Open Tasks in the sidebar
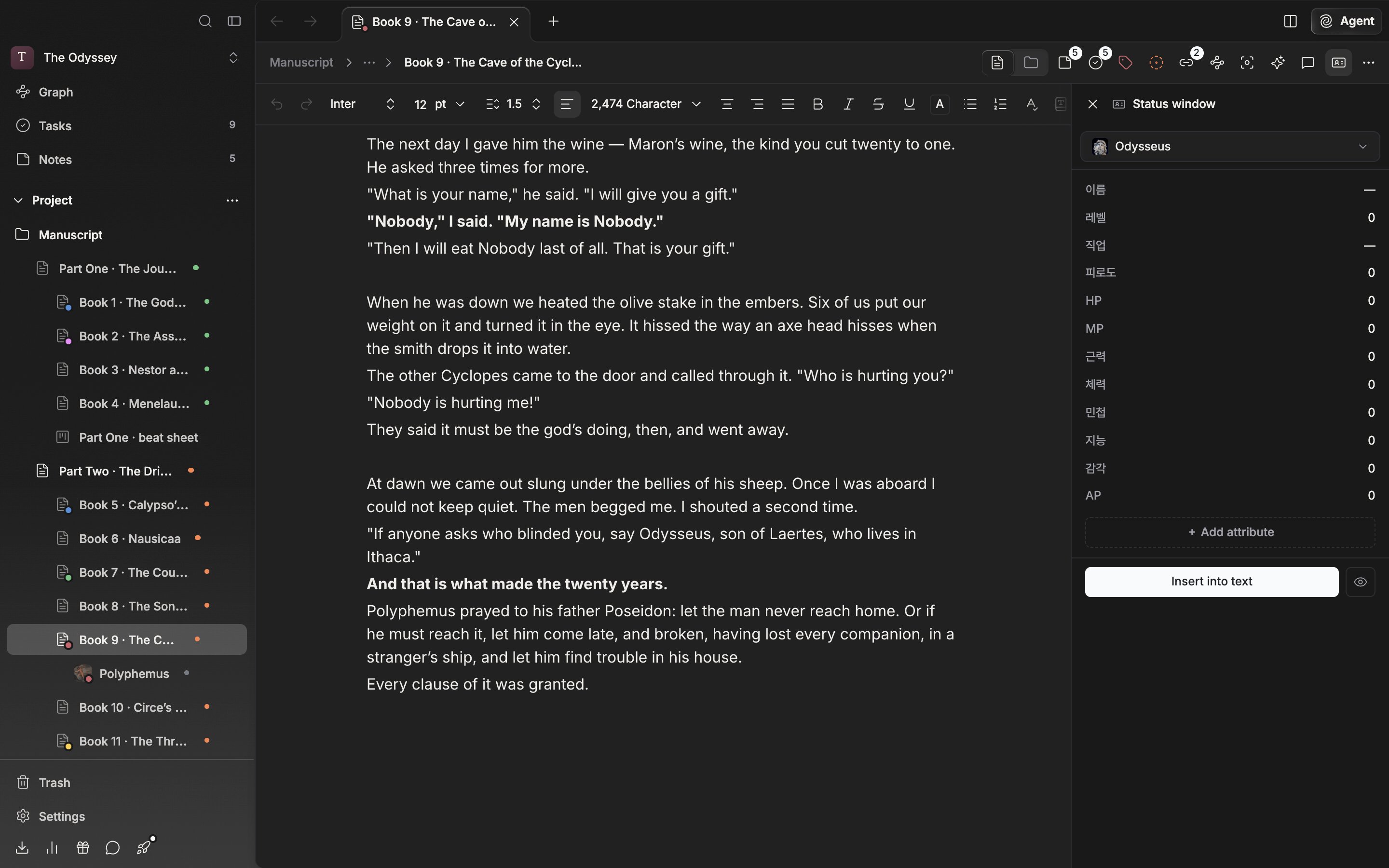 (126, 126)
